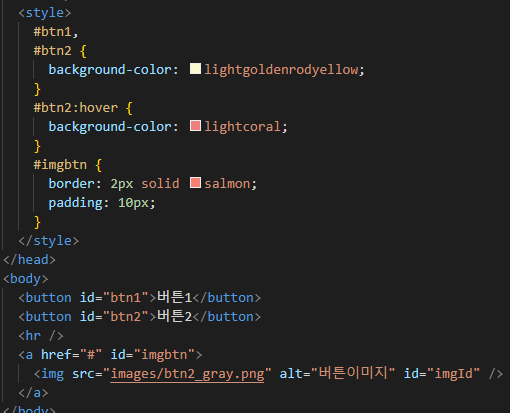Click the #btn1, selector
This screenshot has width=510, height=413.
(56, 32)
